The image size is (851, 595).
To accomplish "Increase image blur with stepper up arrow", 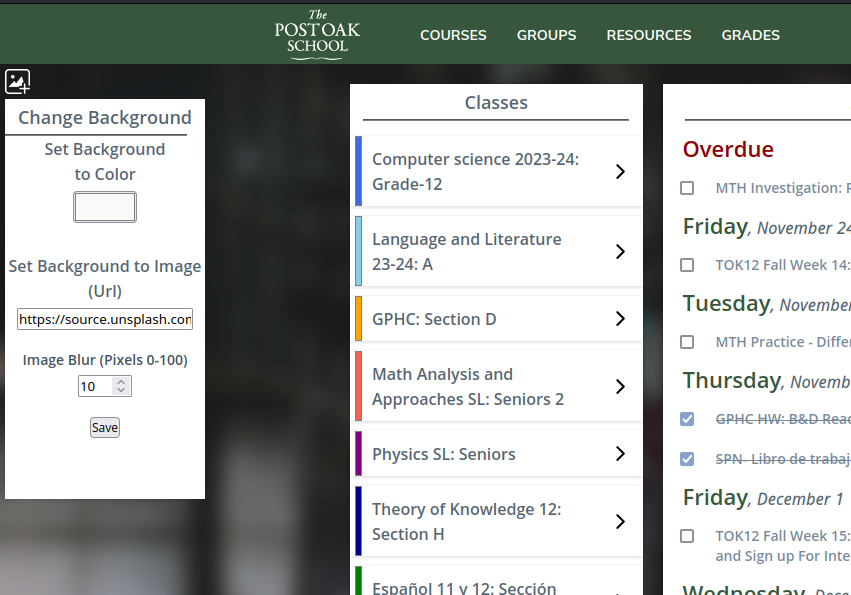I will click(x=121, y=382).
